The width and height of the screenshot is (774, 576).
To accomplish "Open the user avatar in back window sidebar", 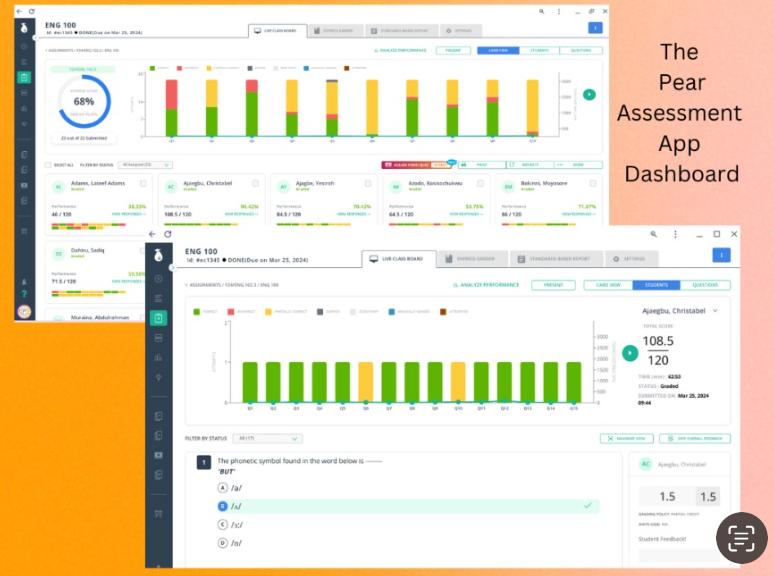I will (x=24, y=311).
